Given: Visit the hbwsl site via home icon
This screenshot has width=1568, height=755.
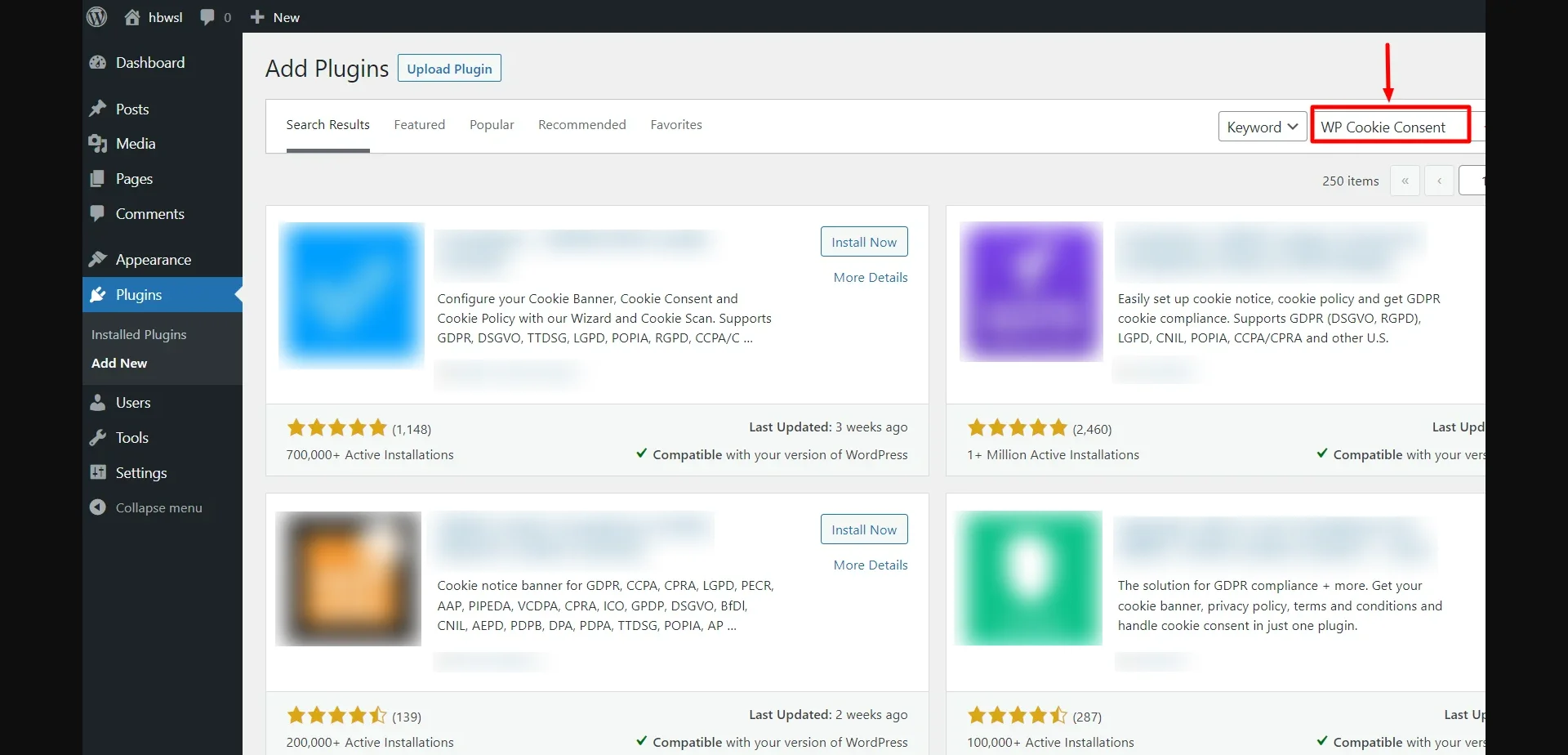Looking at the screenshot, I should tap(132, 16).
